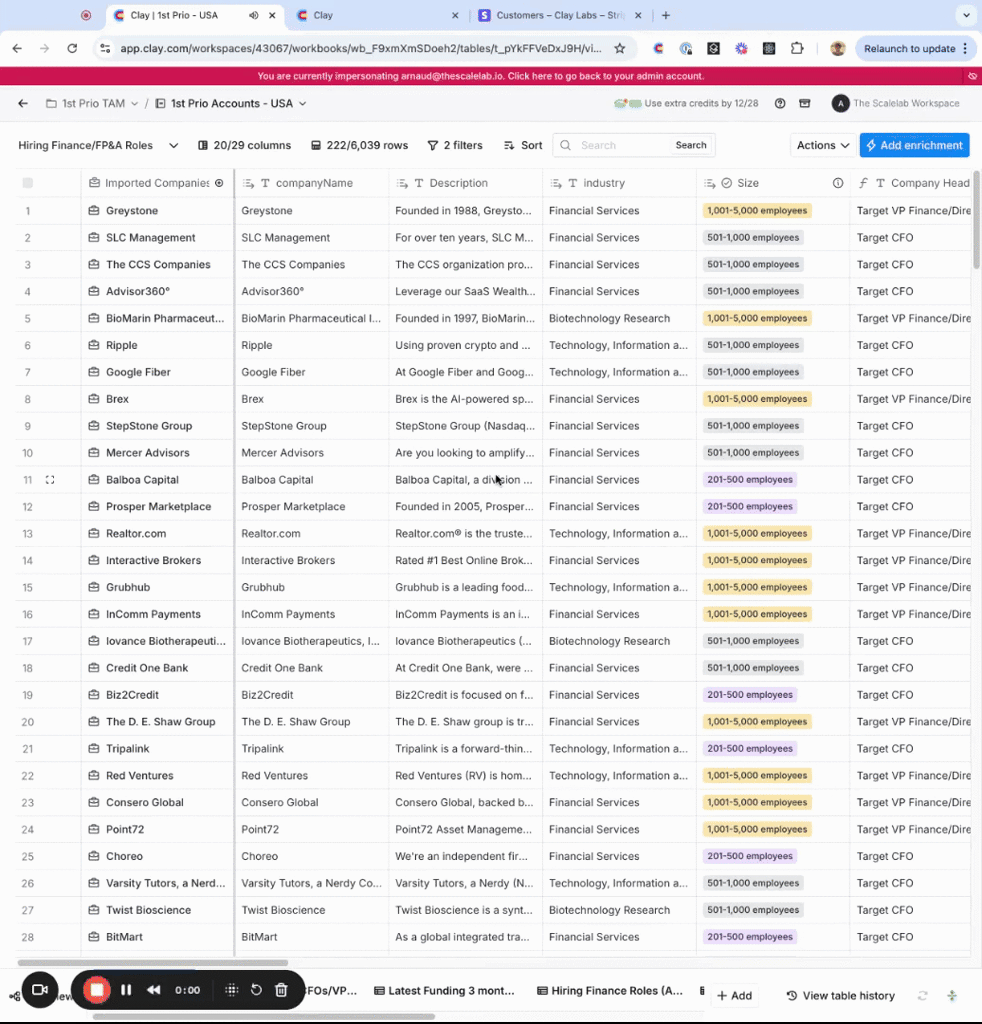982x1024 pixels.
Task: Bookmark this page with the star icon
Action: pos(620,48)
